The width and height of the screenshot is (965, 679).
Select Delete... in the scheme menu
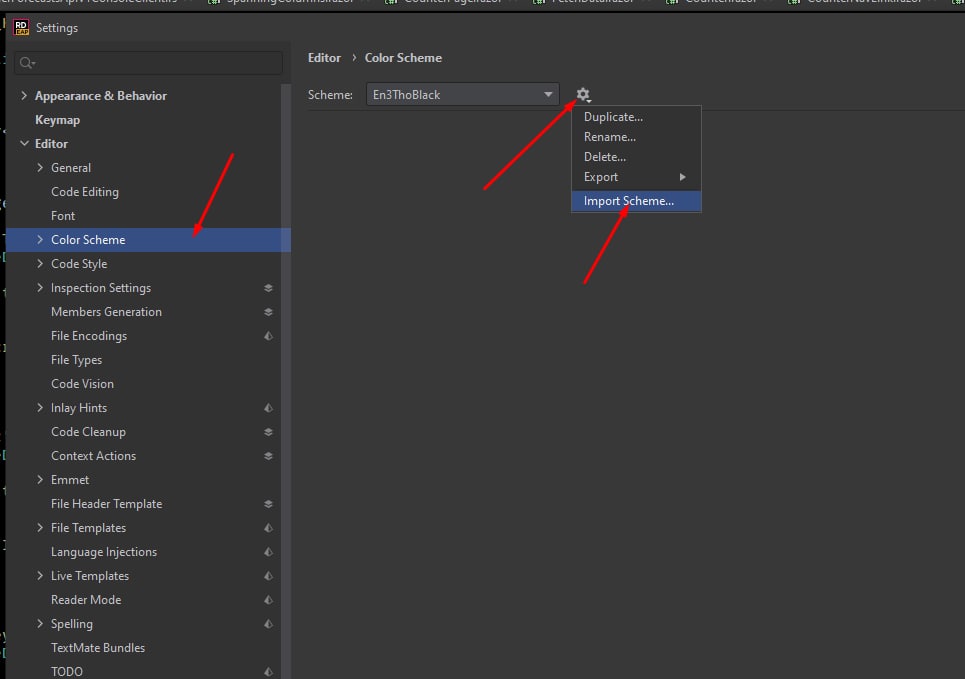pyautogui.click(x=605, y=157)
